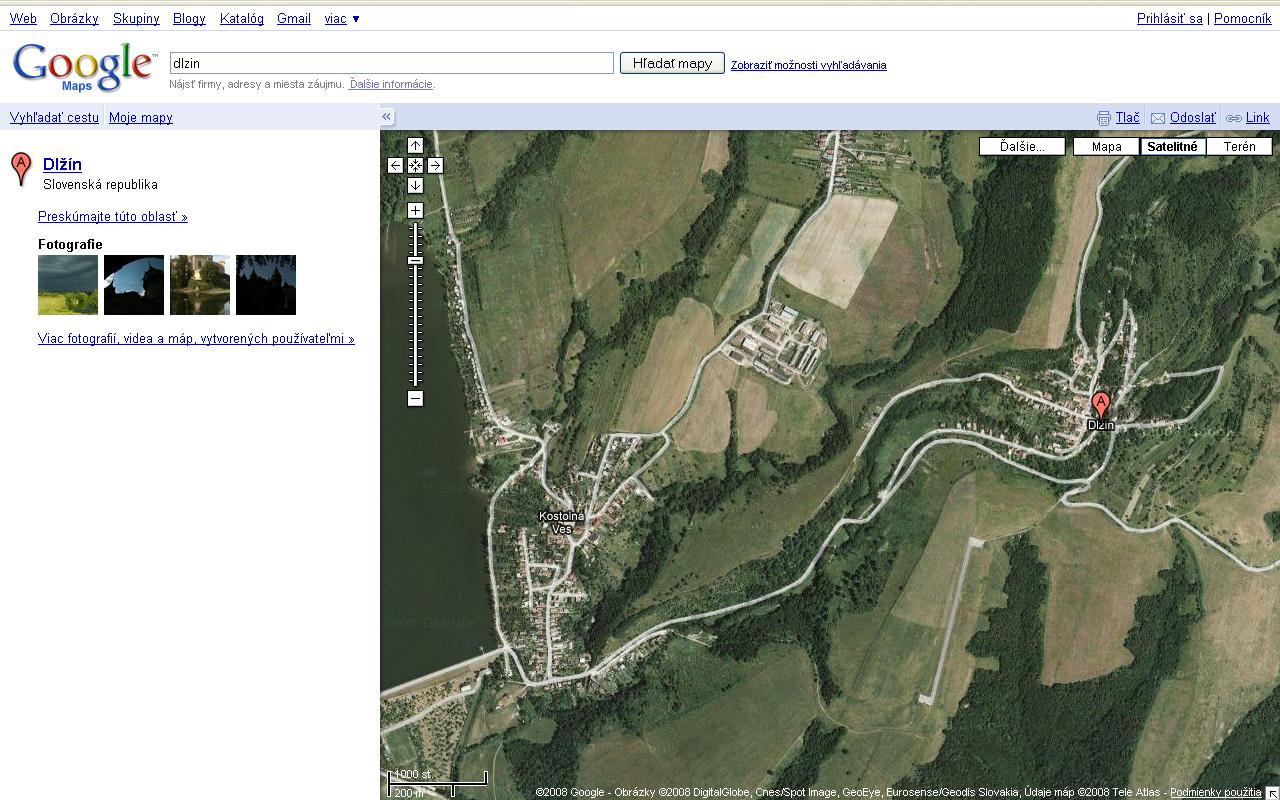Pan the map left with arrow
This screenshot has width=1280, height=800.
(395, 166)
